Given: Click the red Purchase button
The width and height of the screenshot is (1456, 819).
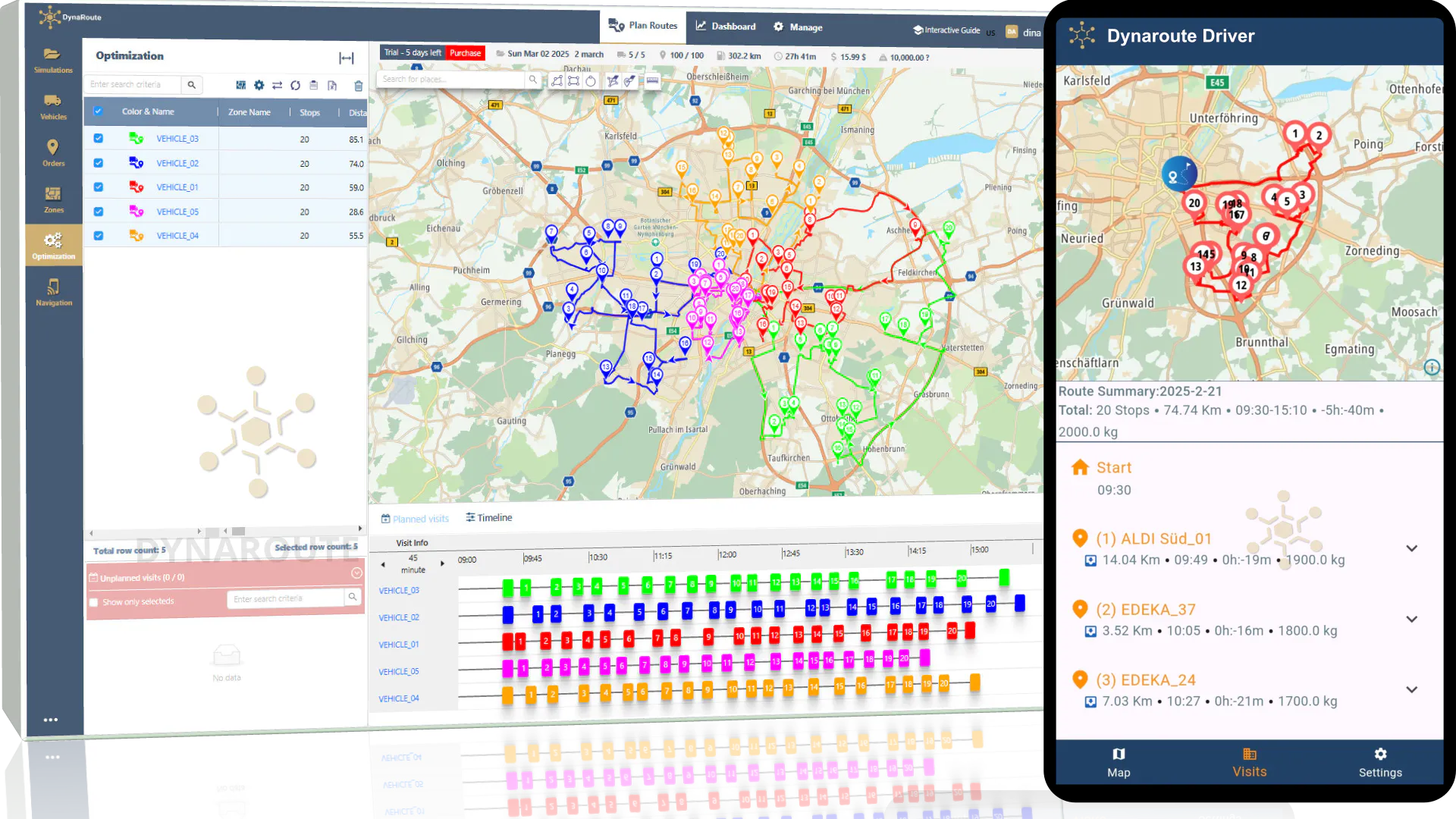Looking at the screenshot, I should [465, 53].
